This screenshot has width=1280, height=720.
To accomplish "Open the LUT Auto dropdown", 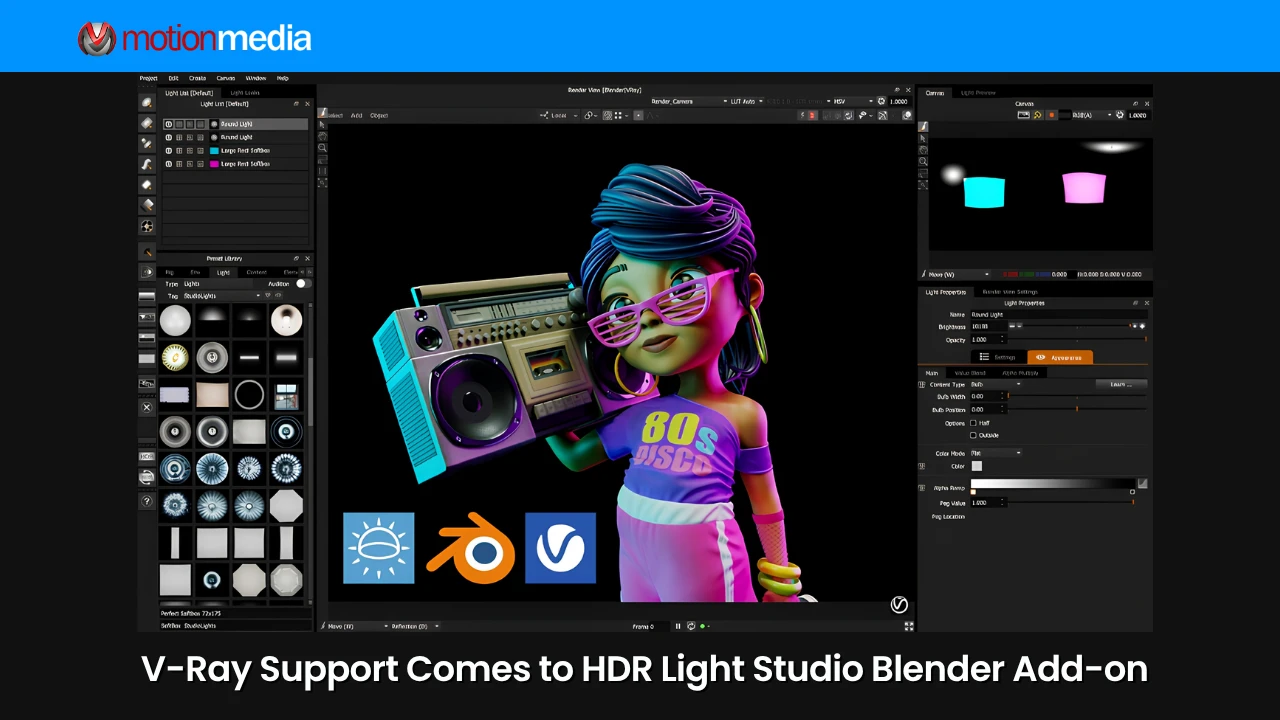I will point(747,101).
